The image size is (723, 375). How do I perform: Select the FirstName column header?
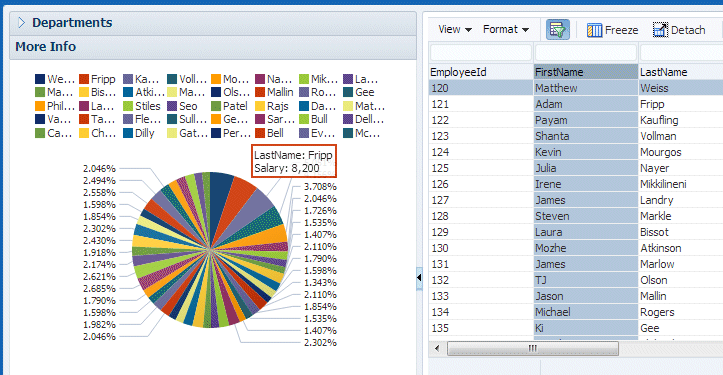[x=586, y=72]
